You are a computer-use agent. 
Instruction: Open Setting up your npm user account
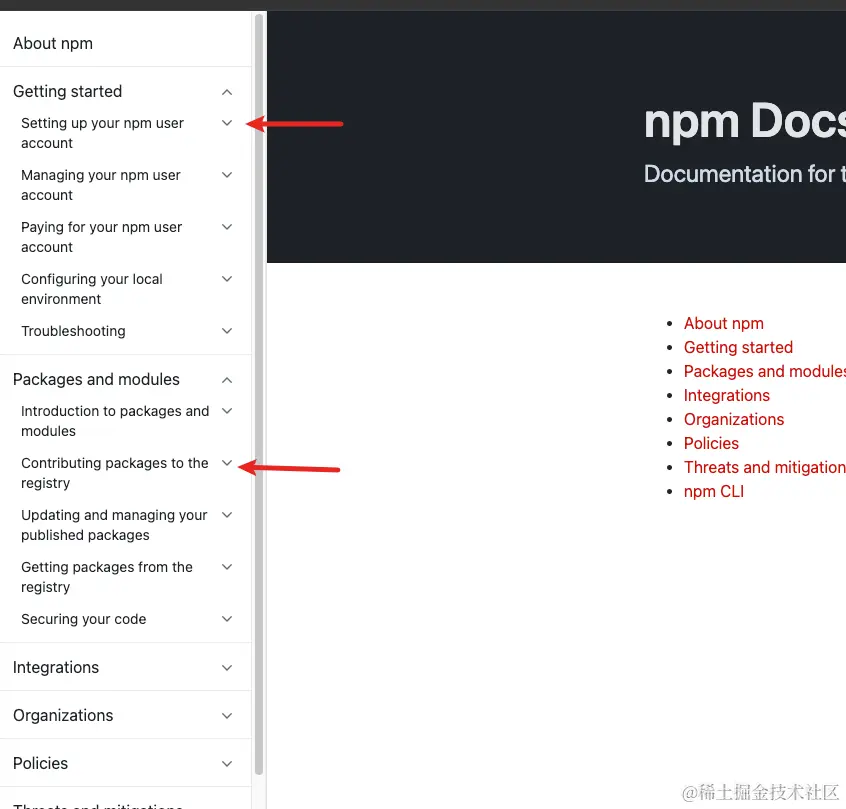(103, 133)
